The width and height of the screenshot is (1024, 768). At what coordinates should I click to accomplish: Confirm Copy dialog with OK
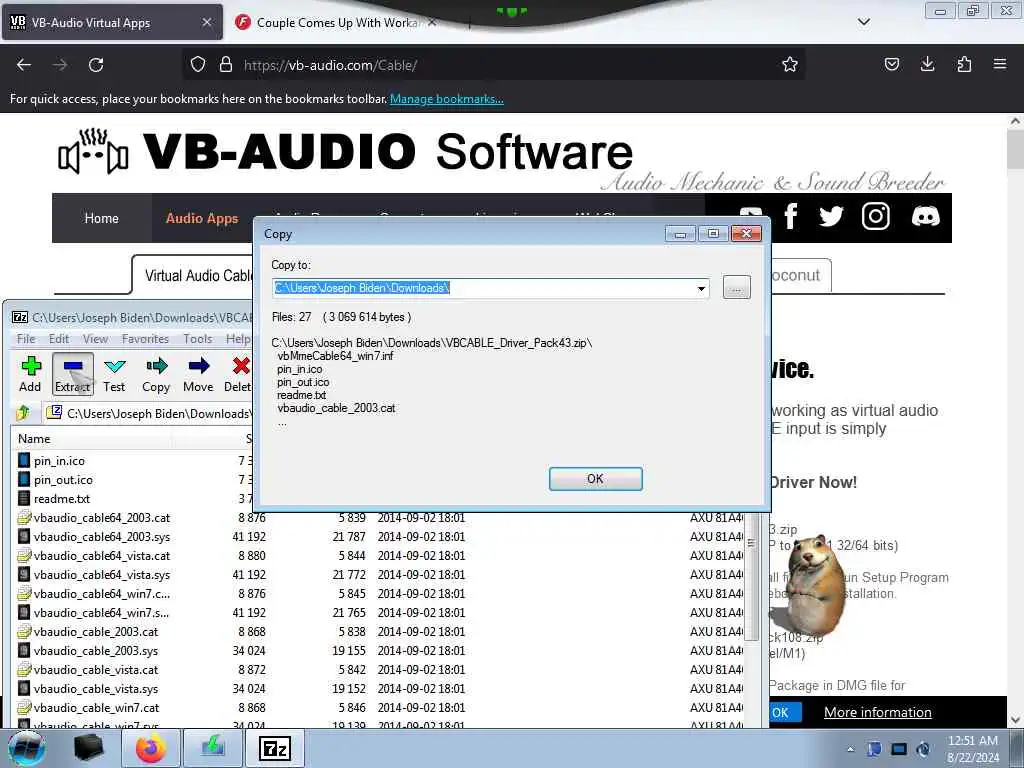pos(596,479)
